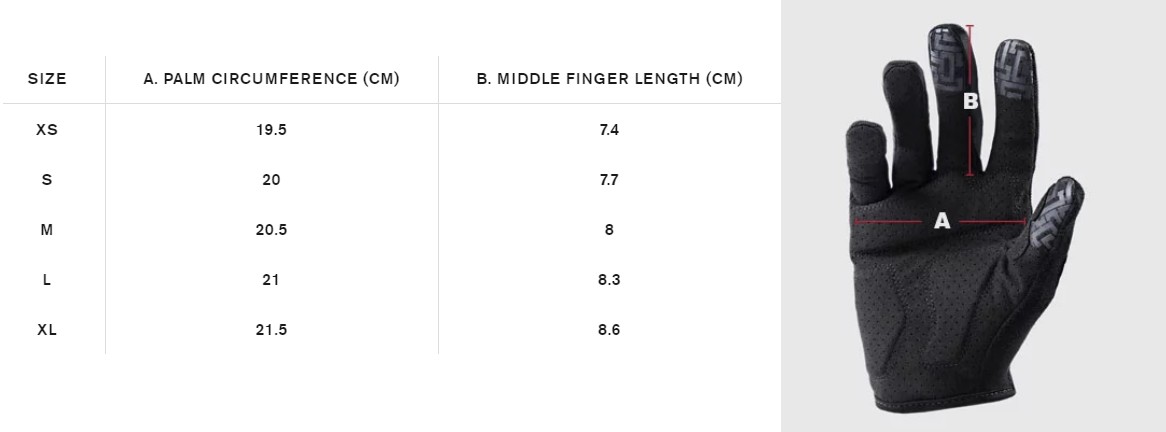Select the M size row label
This screenshot has width=1166, height=432.
[x=47, y=230]
